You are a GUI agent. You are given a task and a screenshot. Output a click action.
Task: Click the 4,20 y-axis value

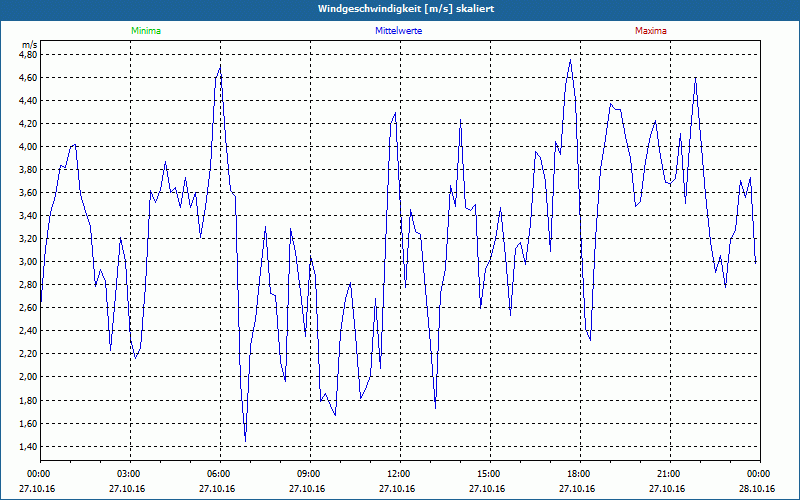pos(29,123)
